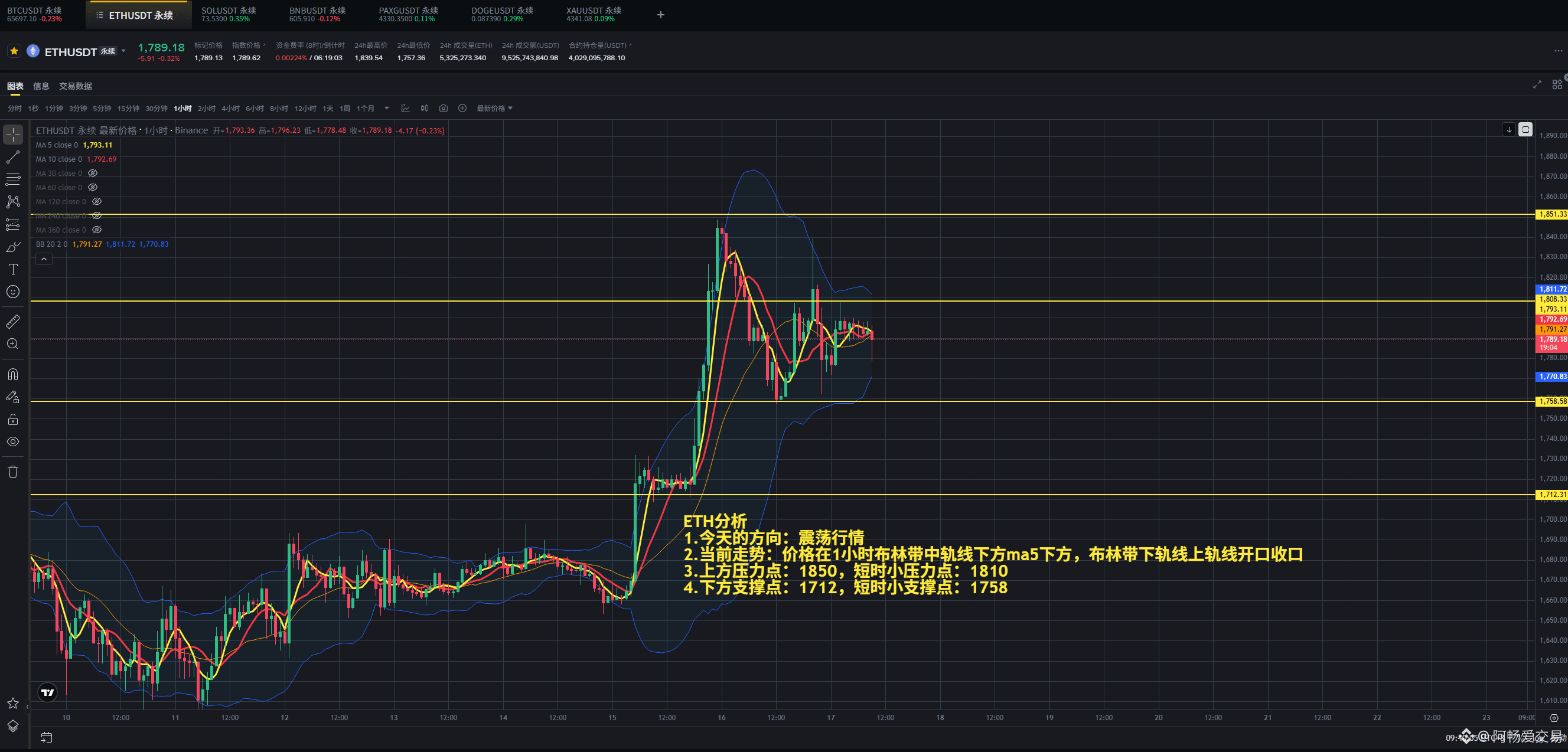Toggle stay-in-drawing-mode pencil lock
Viewport: 1568px width, 752px height.
pyautogui.click(x=13, y=397)
